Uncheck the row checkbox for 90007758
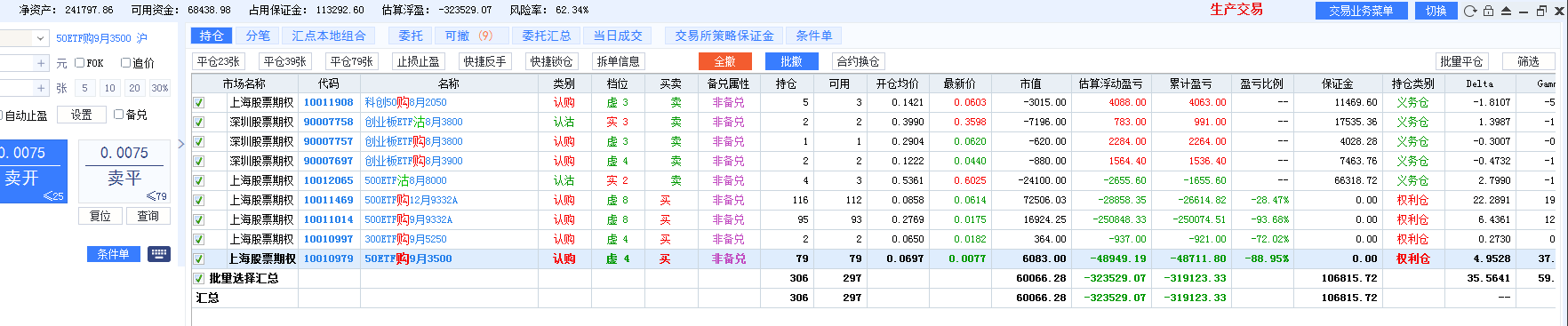The image size is (1568, 326). click(x=199, y=122)
